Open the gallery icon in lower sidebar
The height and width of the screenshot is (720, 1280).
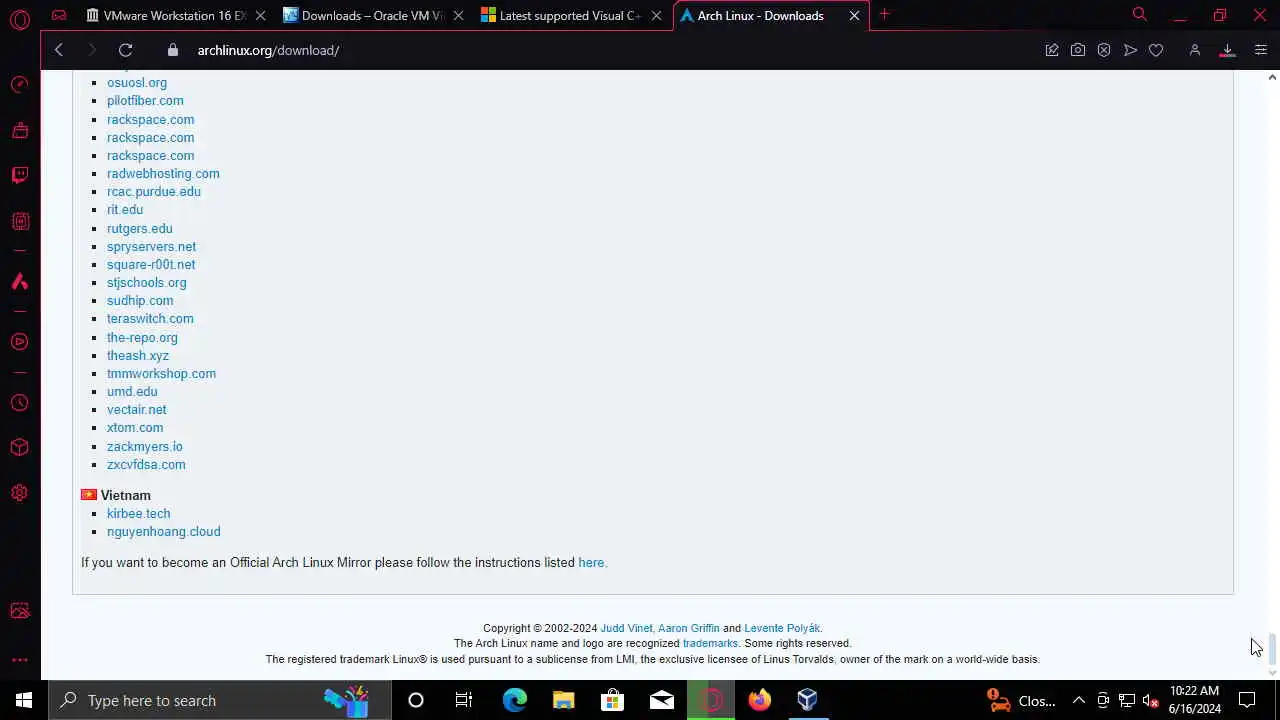pyautogui.click(x=19, y=611)
